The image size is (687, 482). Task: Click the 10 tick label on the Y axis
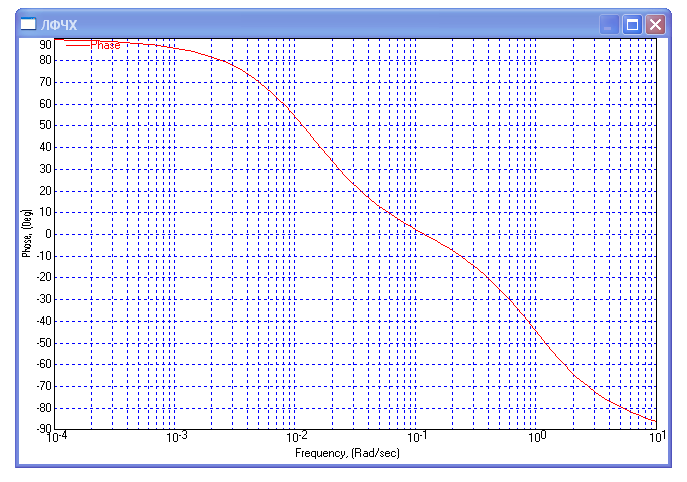tap(45, 212)
